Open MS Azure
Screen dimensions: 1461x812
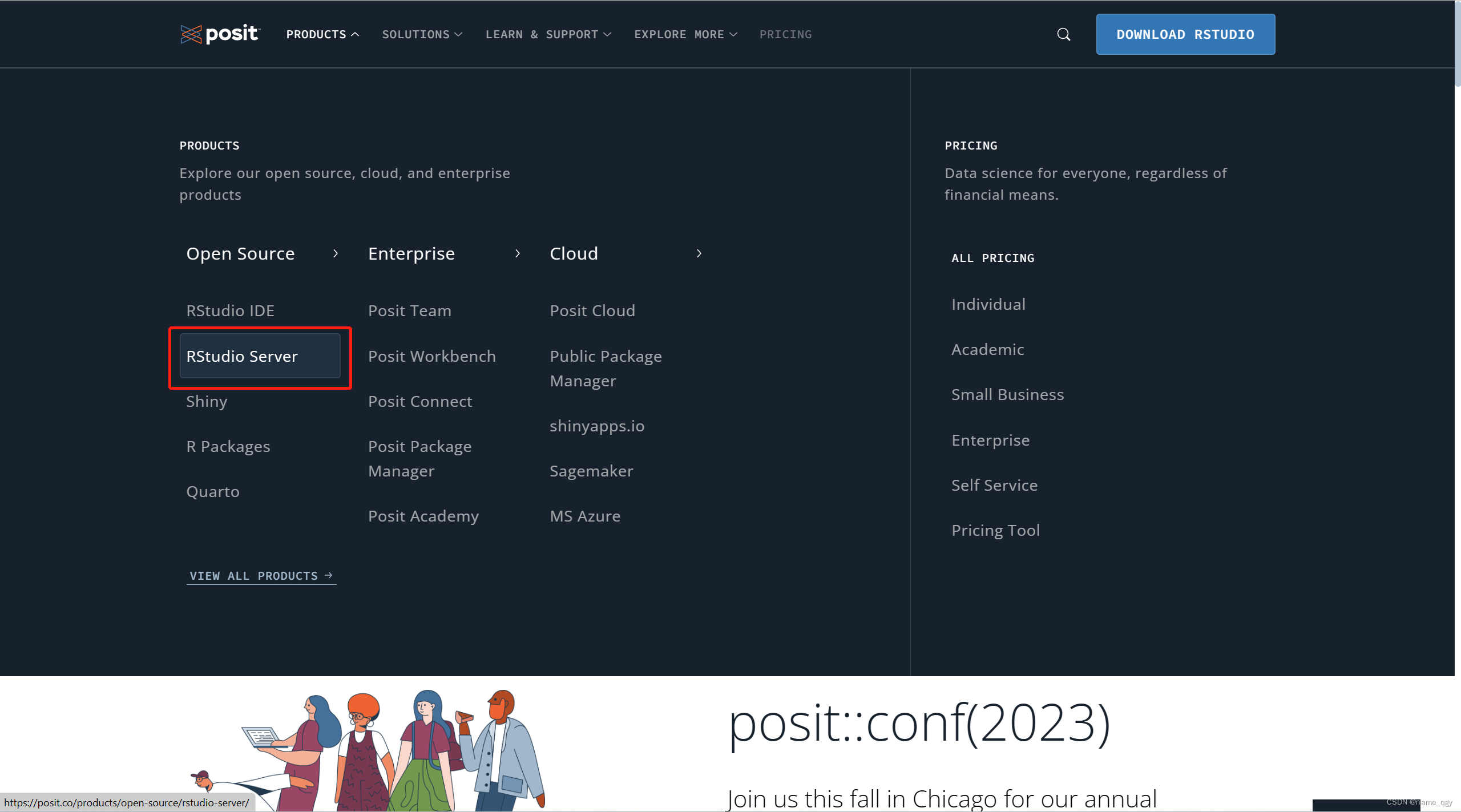coord(585,516)
